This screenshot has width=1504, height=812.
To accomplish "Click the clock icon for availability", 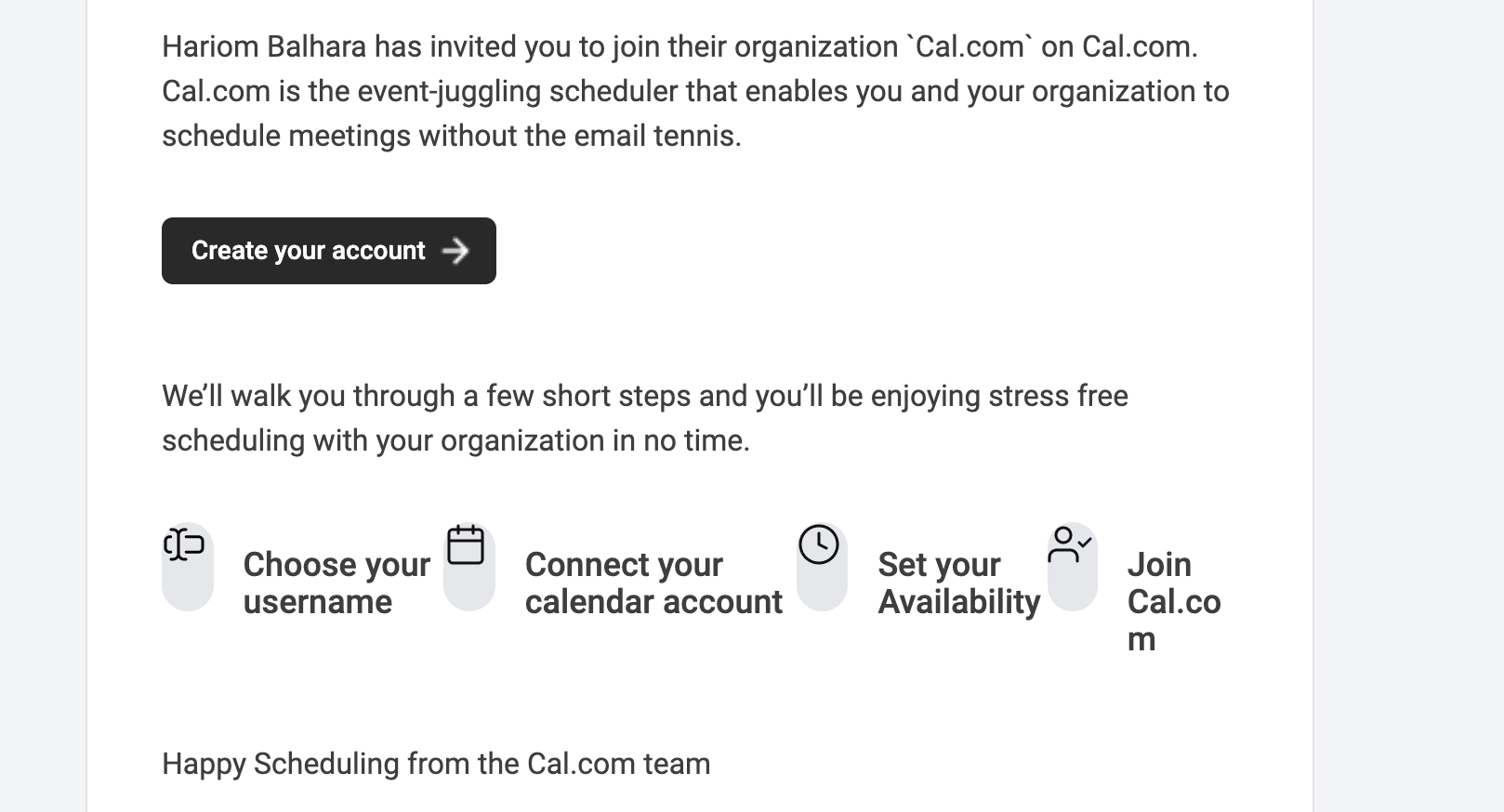I will pyautogui.click(x=821, y=544).
